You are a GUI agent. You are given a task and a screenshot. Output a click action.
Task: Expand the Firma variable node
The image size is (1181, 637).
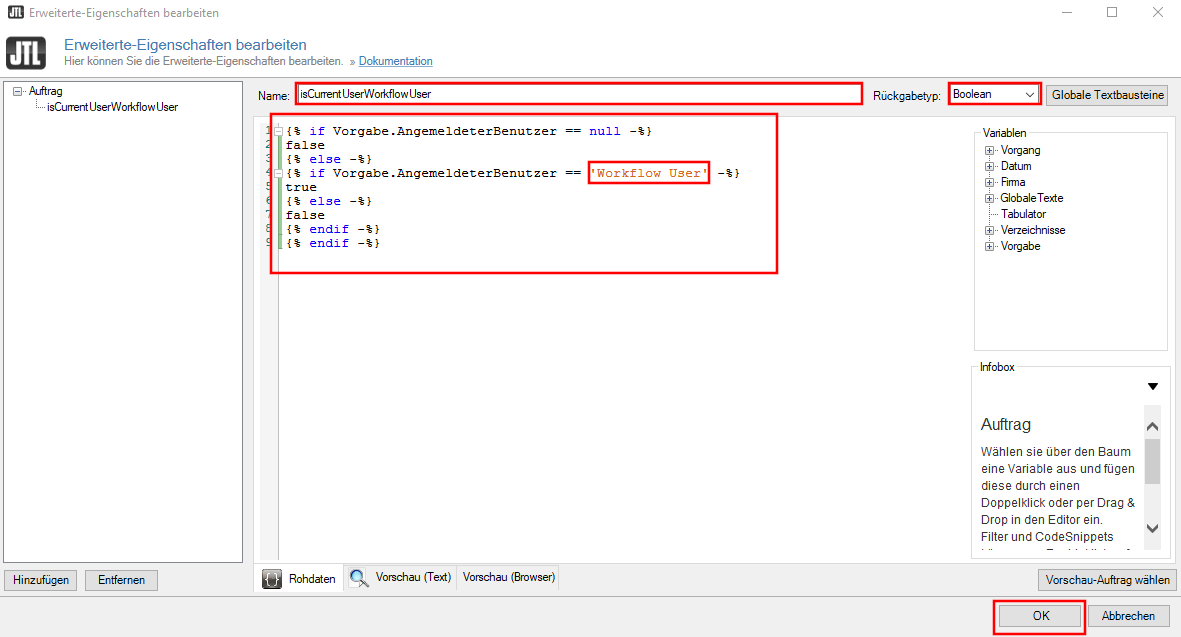(x=990, y=182)
